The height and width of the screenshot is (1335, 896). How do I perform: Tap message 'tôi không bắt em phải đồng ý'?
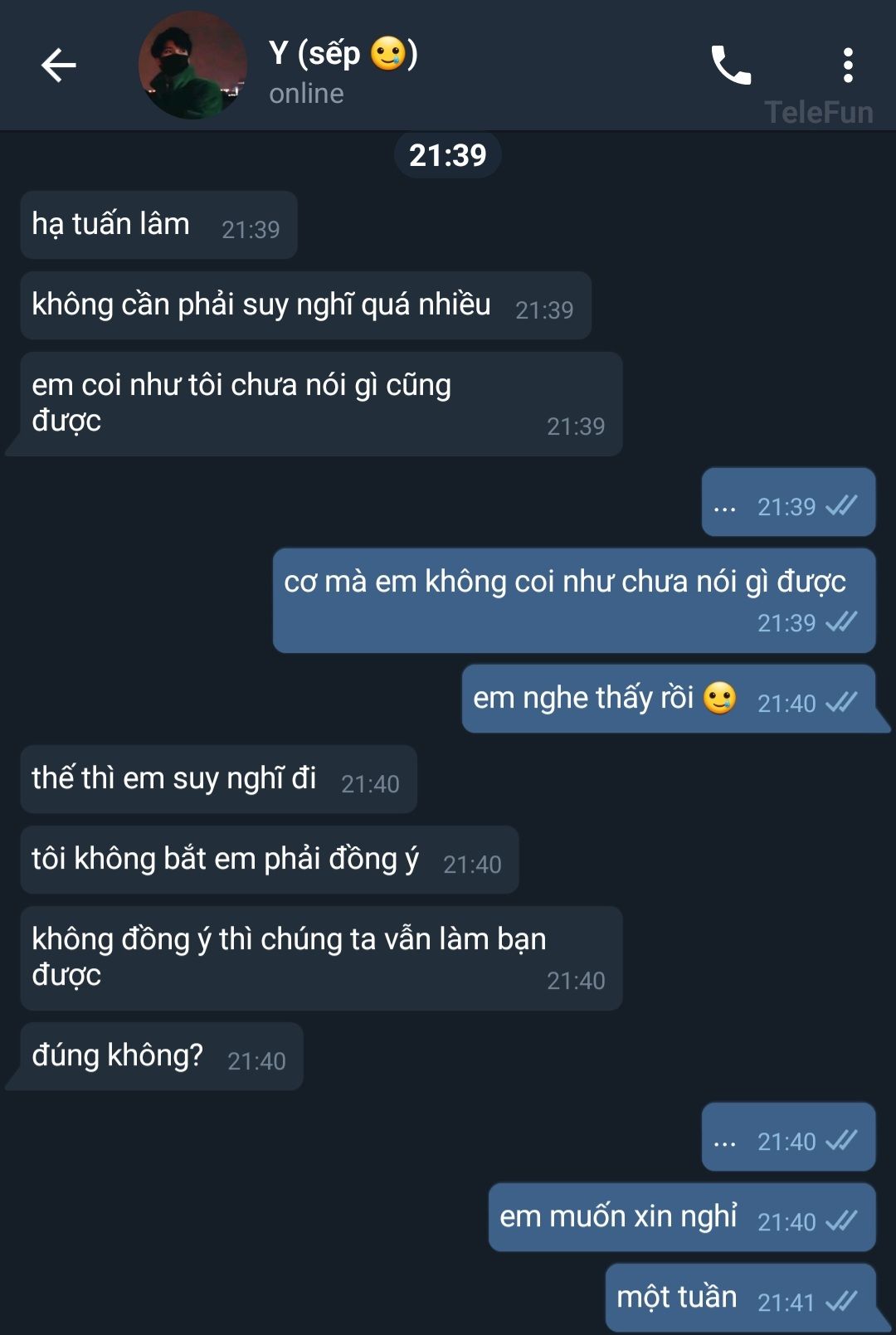[270, 860]
